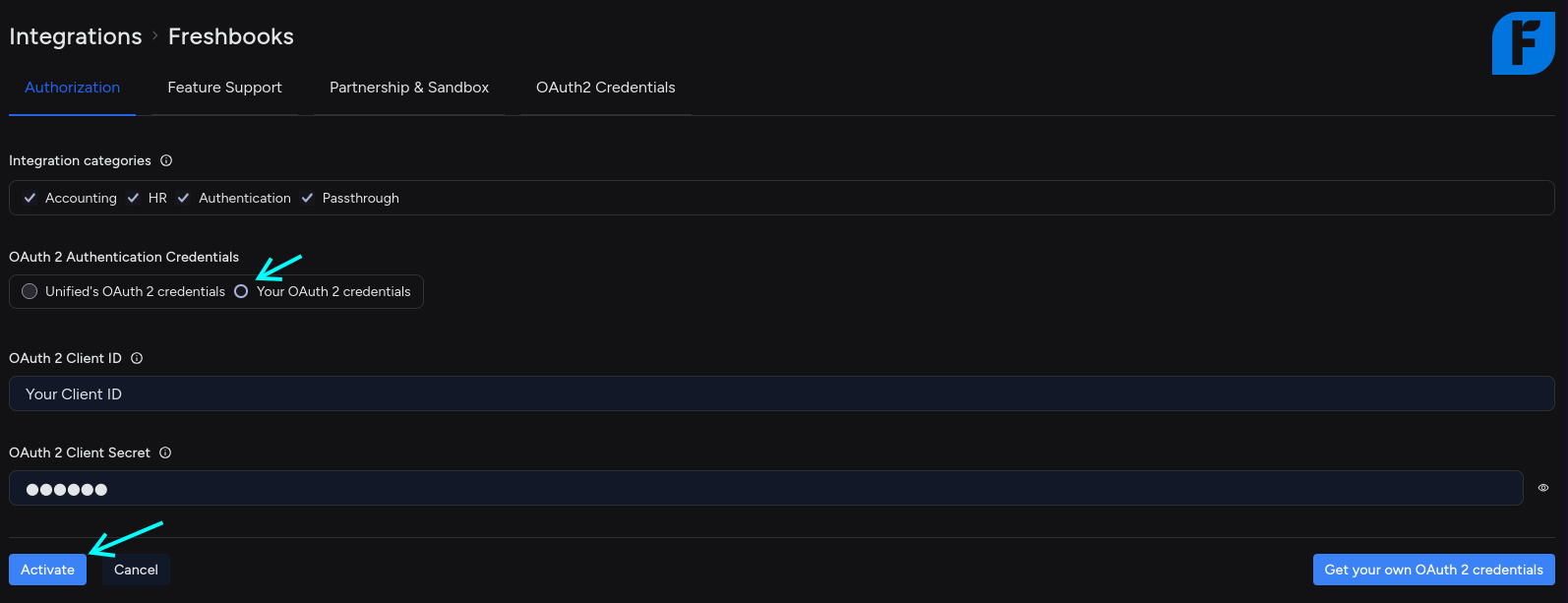The height and width of the screenshot is (603, 1568).
Task: Toggle the Authentication category checkmark
Action: tap(184, 198)
